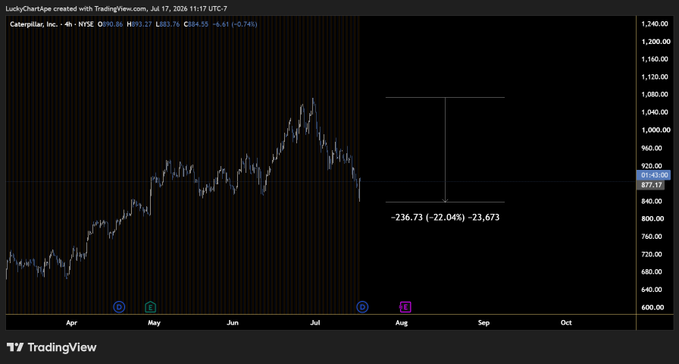Click the blue dividend marker before May
The image size is (679, 364).
point(119,307)
